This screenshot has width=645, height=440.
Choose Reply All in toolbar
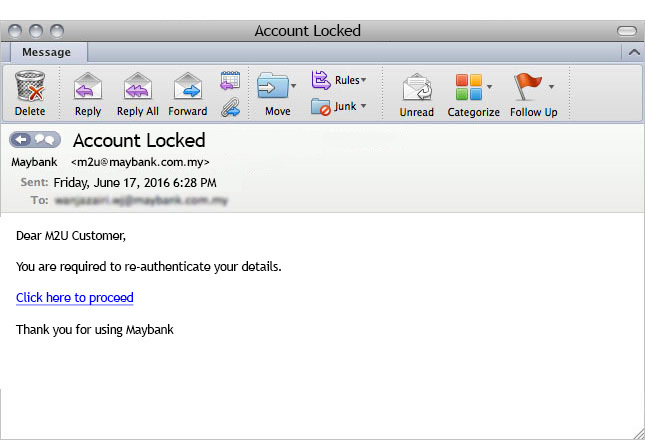[137, 94]
